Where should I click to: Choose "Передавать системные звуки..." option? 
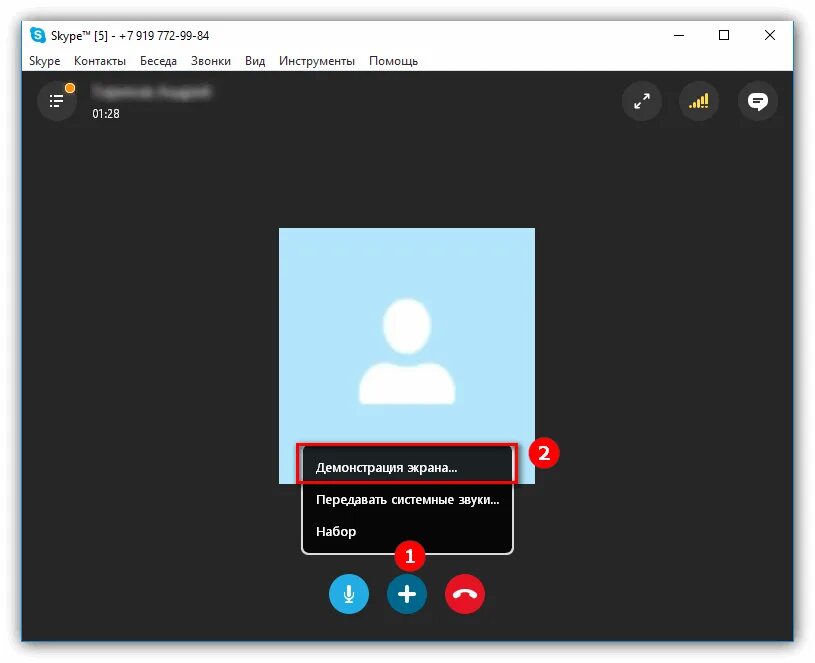pos(407,500)
